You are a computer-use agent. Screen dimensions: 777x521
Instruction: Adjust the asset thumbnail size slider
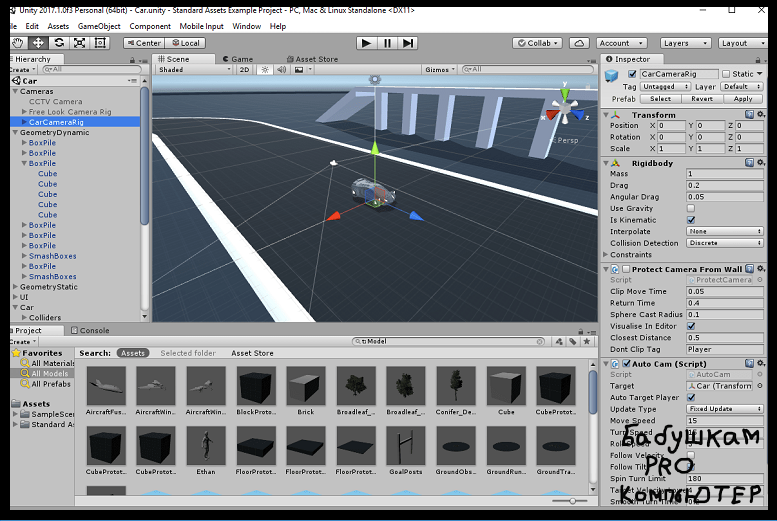572,501
